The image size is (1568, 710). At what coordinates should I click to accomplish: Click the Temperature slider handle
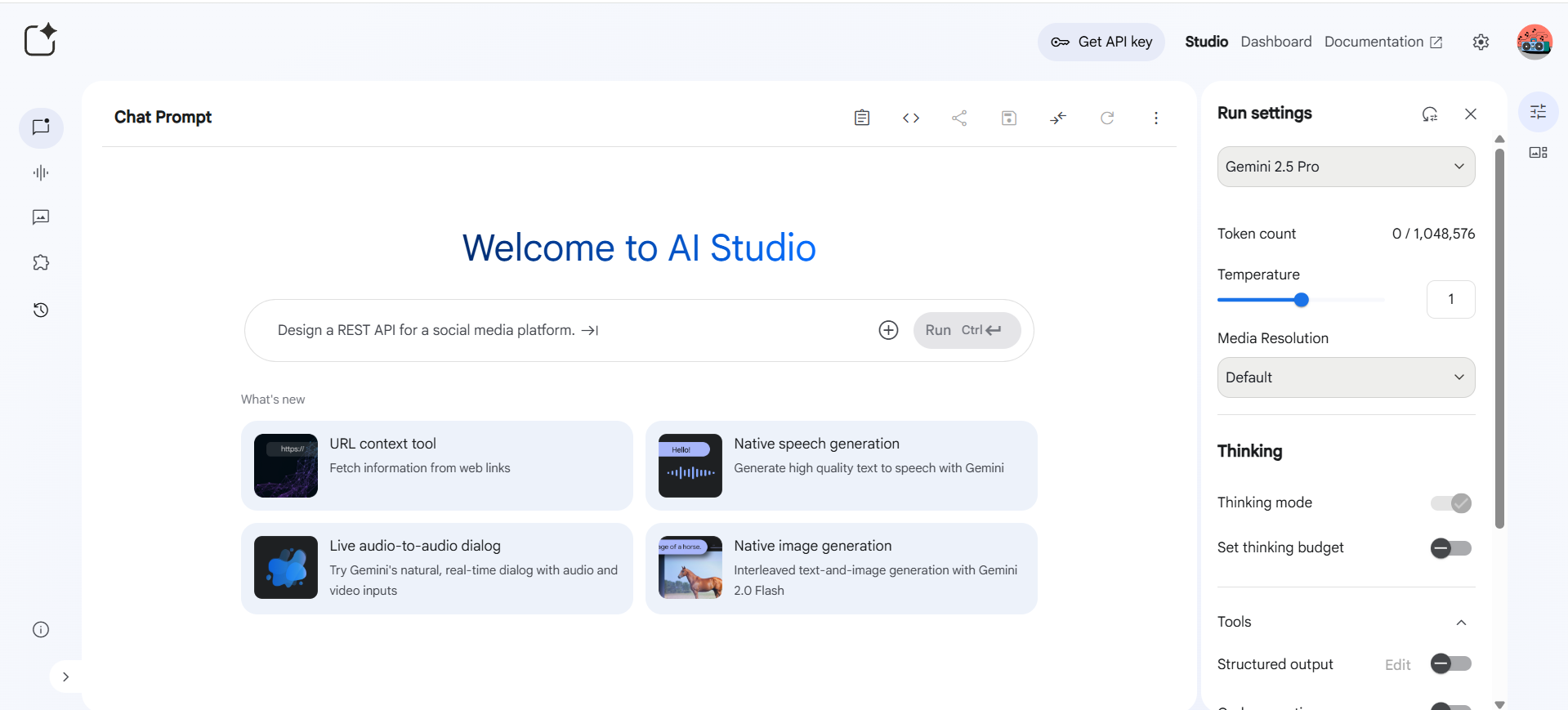point(1302,300)
